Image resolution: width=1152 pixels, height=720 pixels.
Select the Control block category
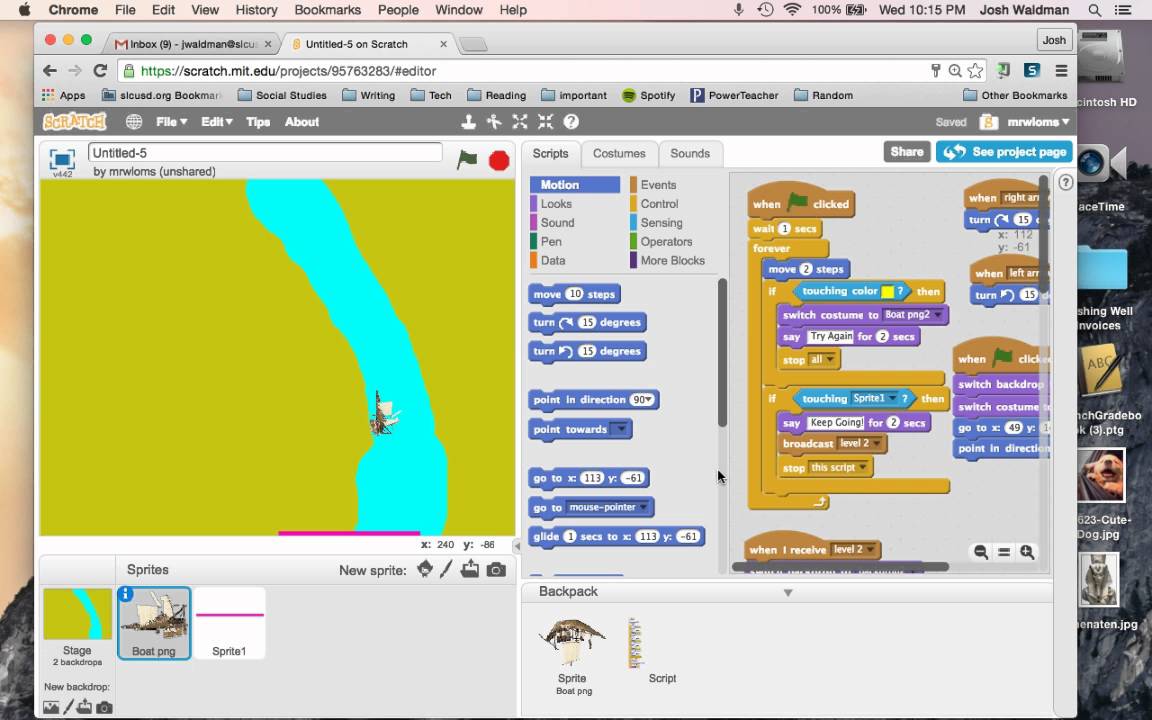click(x=659, y=204)
